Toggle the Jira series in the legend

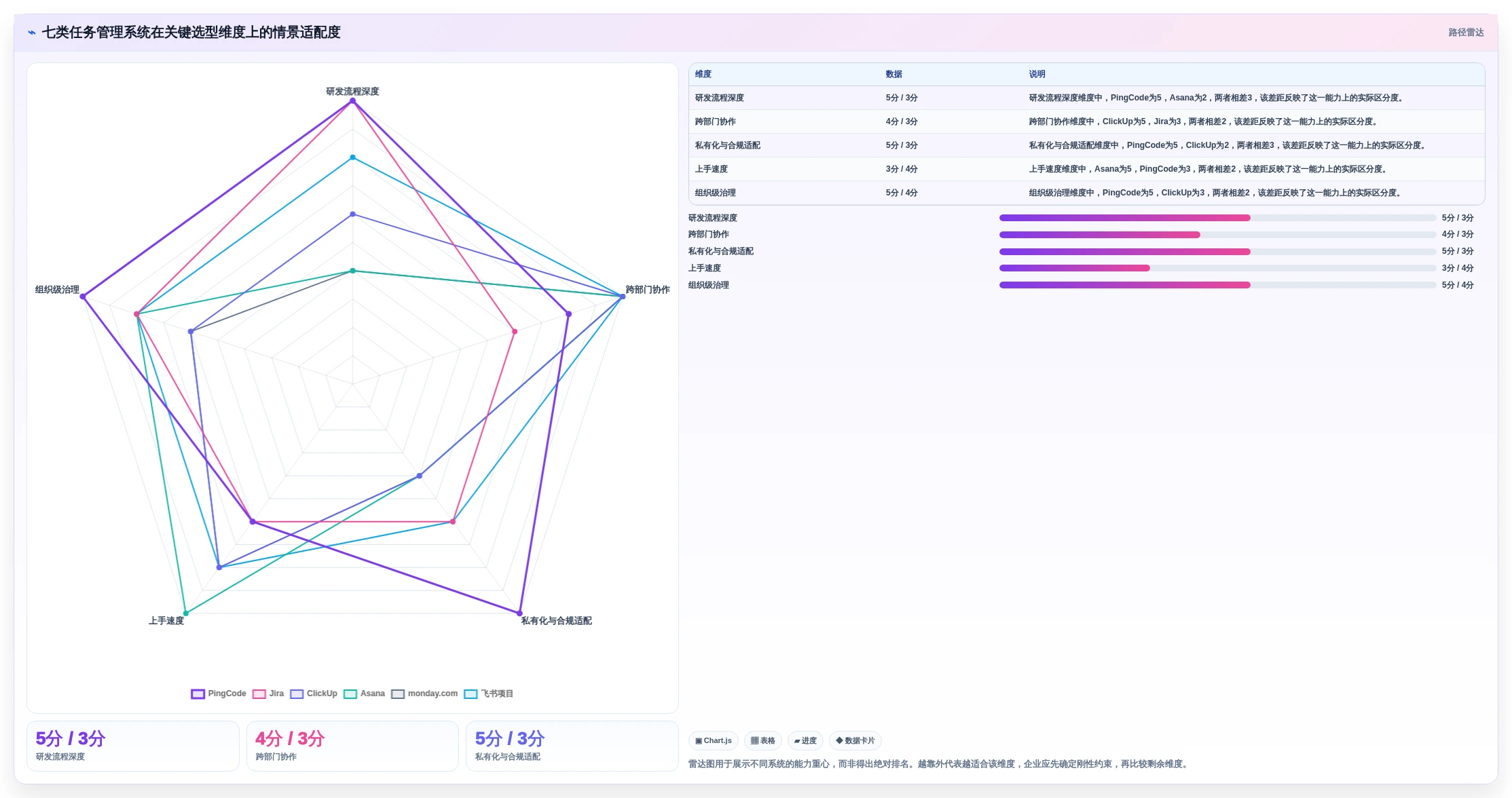point(268,693)
